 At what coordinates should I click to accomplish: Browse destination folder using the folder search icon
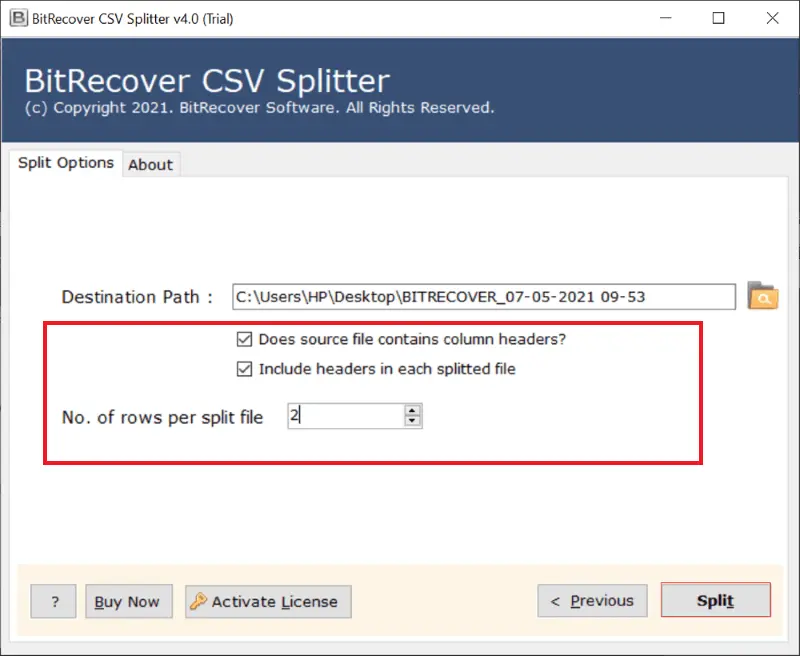pyautogui.click(x=763, y=296)
